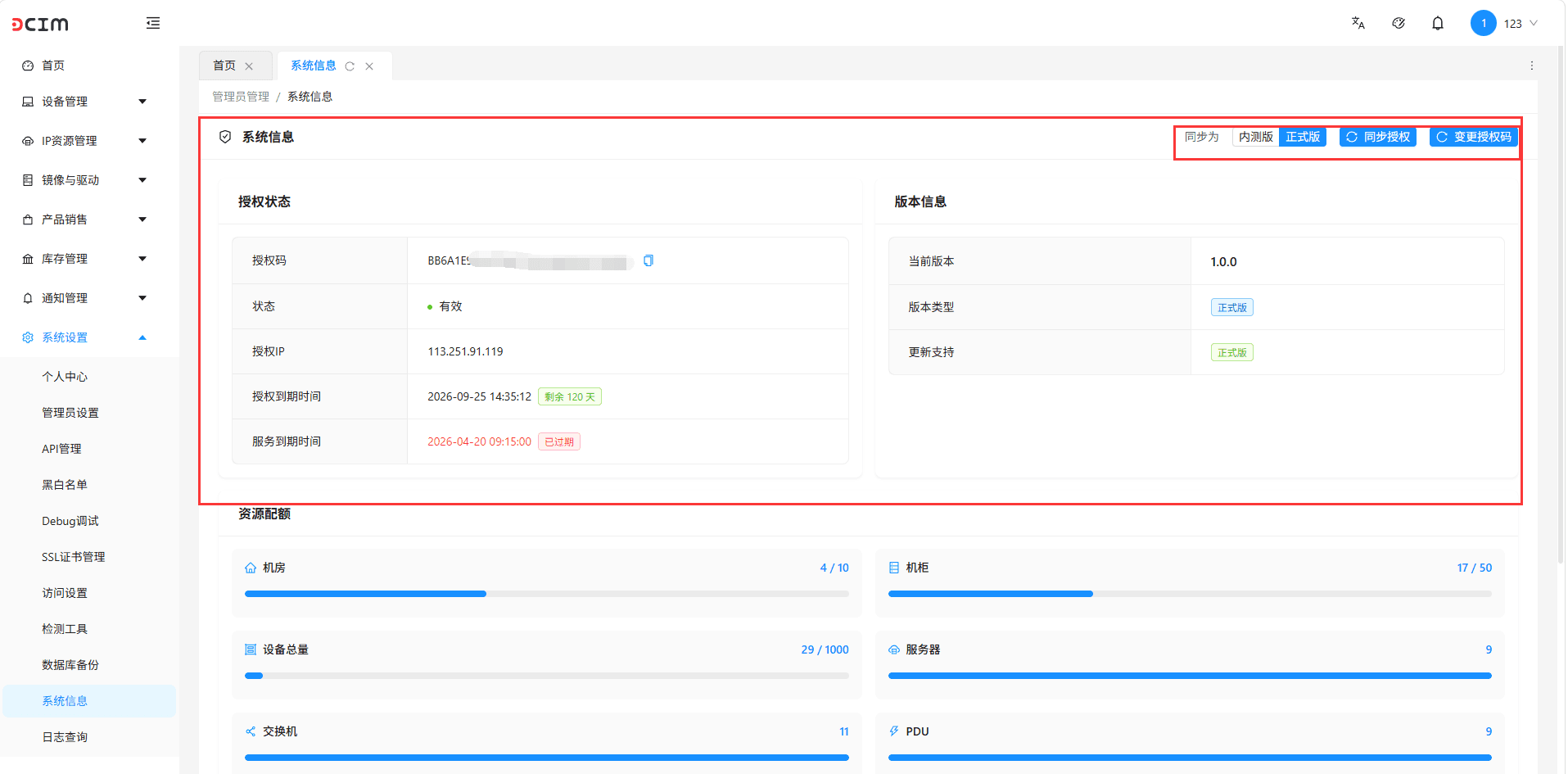Open the theme palette icon
The width and height of the screenshot is (1568, 774).
point(1399,23)
